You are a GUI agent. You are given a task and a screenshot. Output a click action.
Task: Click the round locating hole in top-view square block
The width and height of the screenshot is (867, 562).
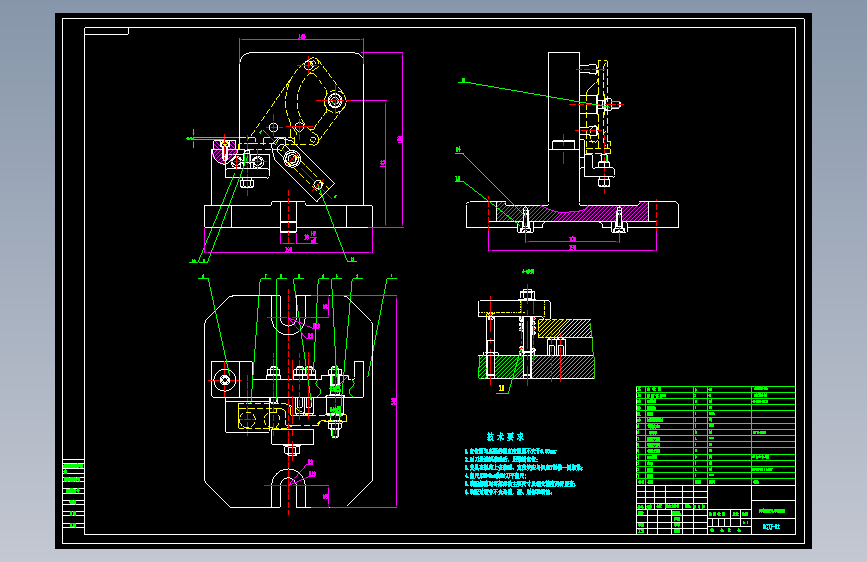[224, 380]
